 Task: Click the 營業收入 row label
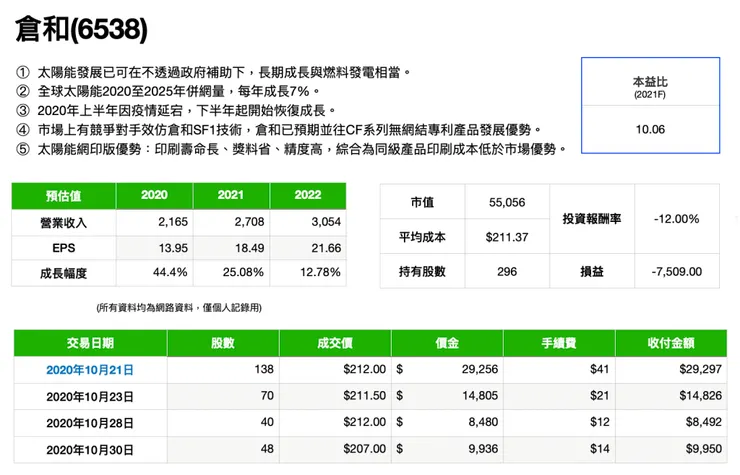point(64,222)
